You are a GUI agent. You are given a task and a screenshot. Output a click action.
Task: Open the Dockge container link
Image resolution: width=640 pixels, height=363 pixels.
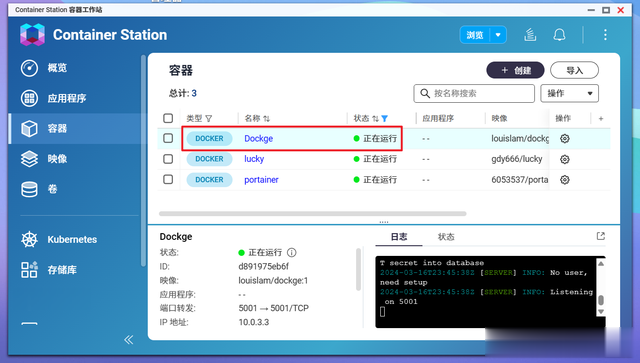[x=258, y=138]
